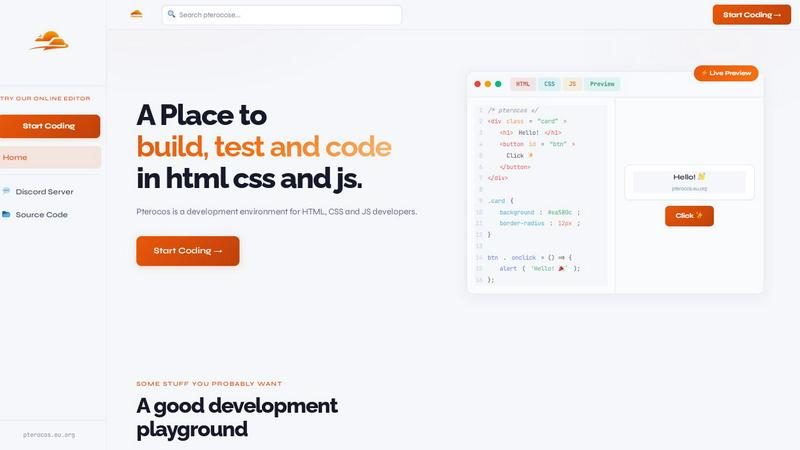800x450 pixels.
Task: Click the Source Code folder icon
Action: coord(7,214)
